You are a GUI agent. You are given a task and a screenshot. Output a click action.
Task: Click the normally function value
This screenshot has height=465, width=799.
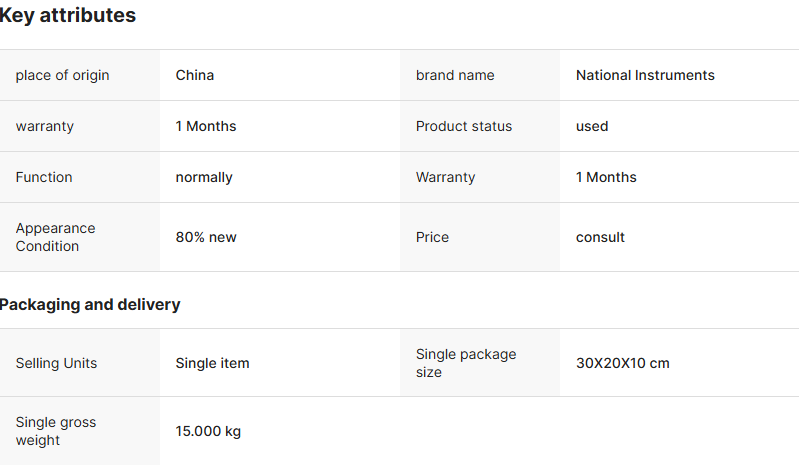(x=204, y=177)
